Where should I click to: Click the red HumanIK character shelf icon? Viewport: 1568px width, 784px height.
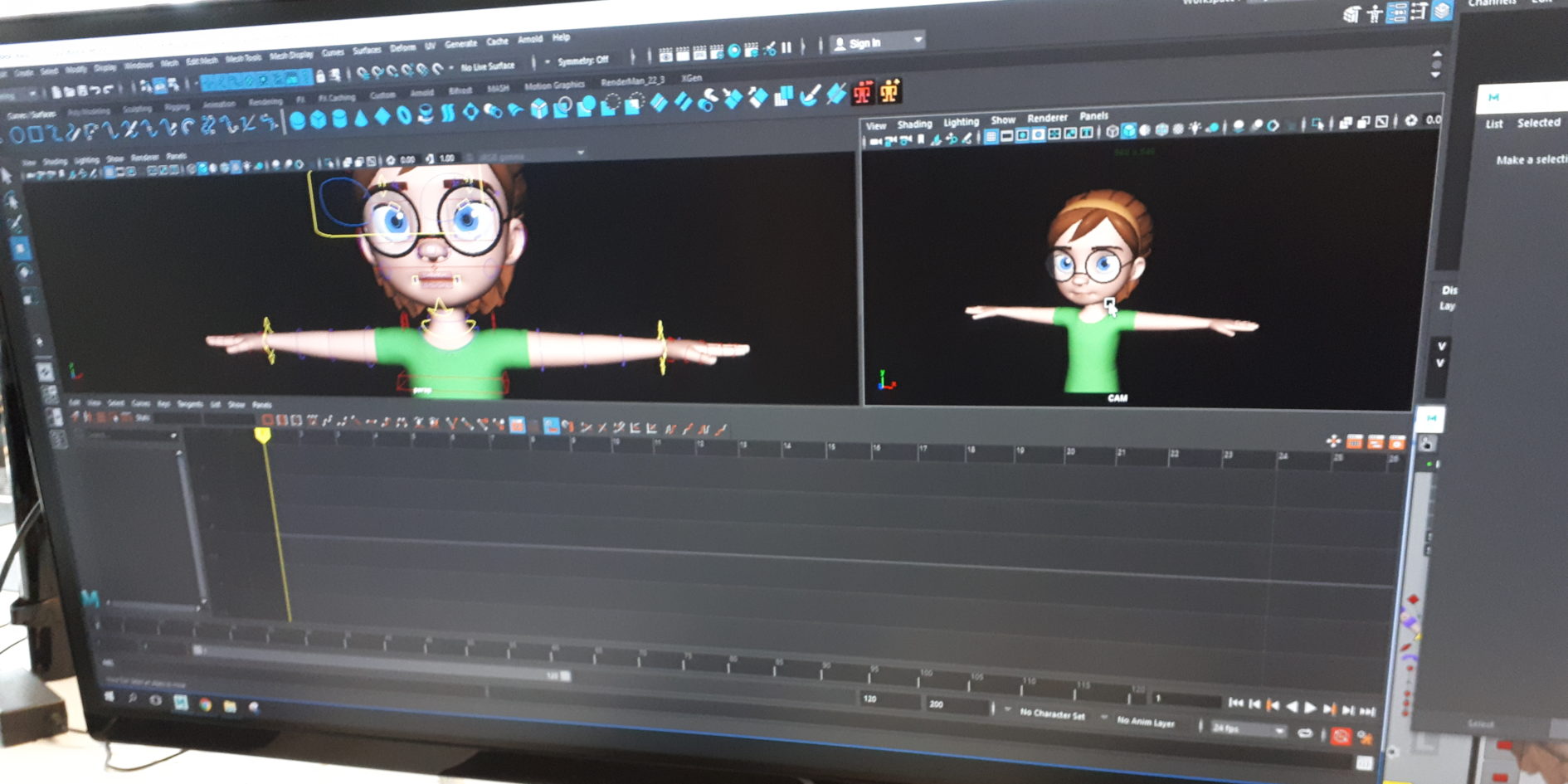[862, 92]
